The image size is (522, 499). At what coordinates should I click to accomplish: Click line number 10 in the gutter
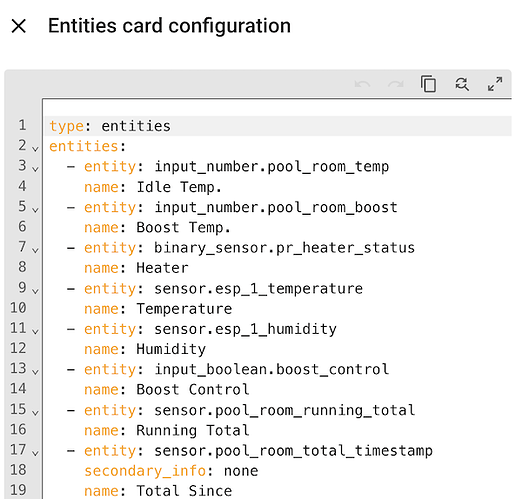(18, 308)
